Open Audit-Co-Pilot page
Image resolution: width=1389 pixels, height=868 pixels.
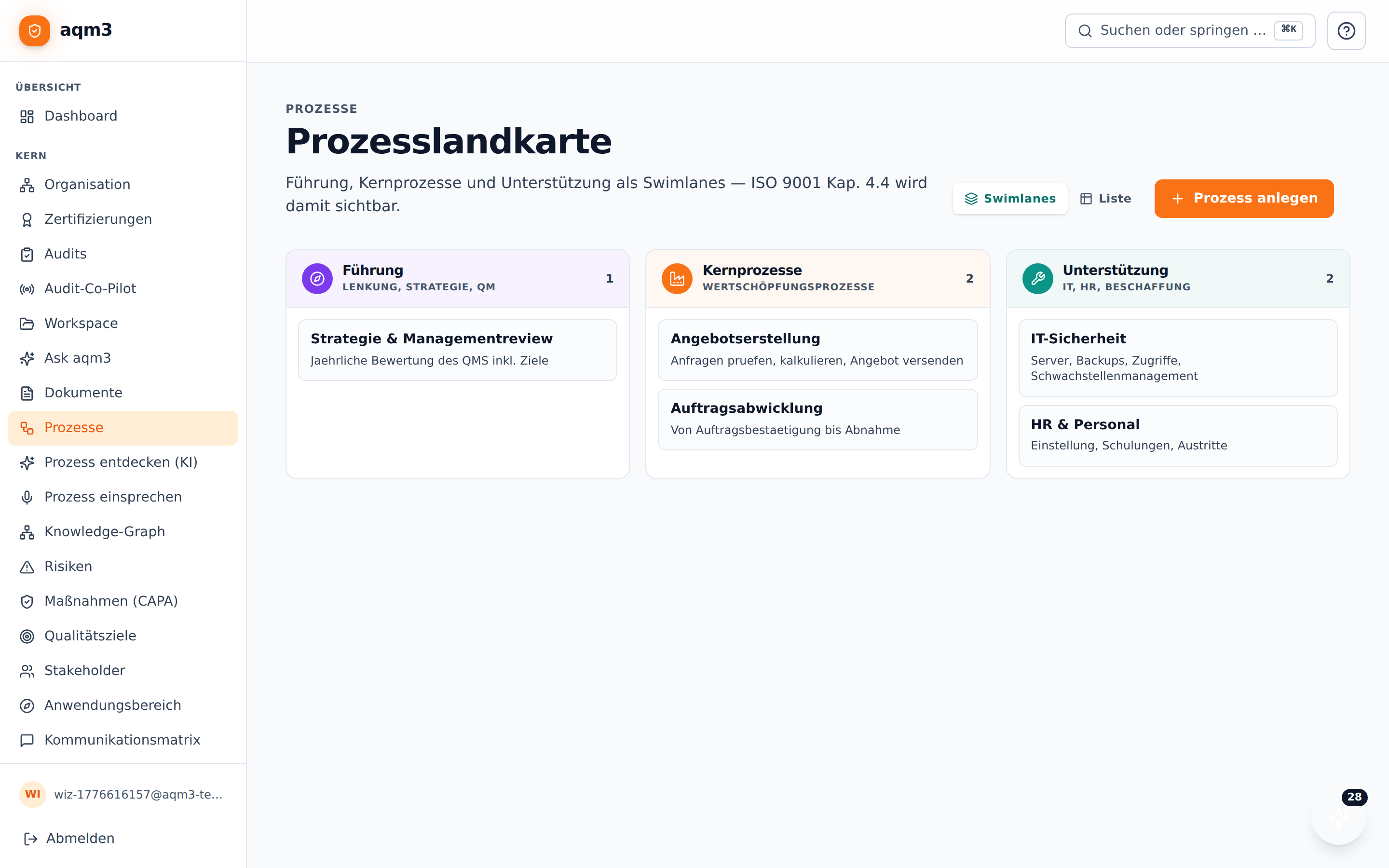coord(123,289)
